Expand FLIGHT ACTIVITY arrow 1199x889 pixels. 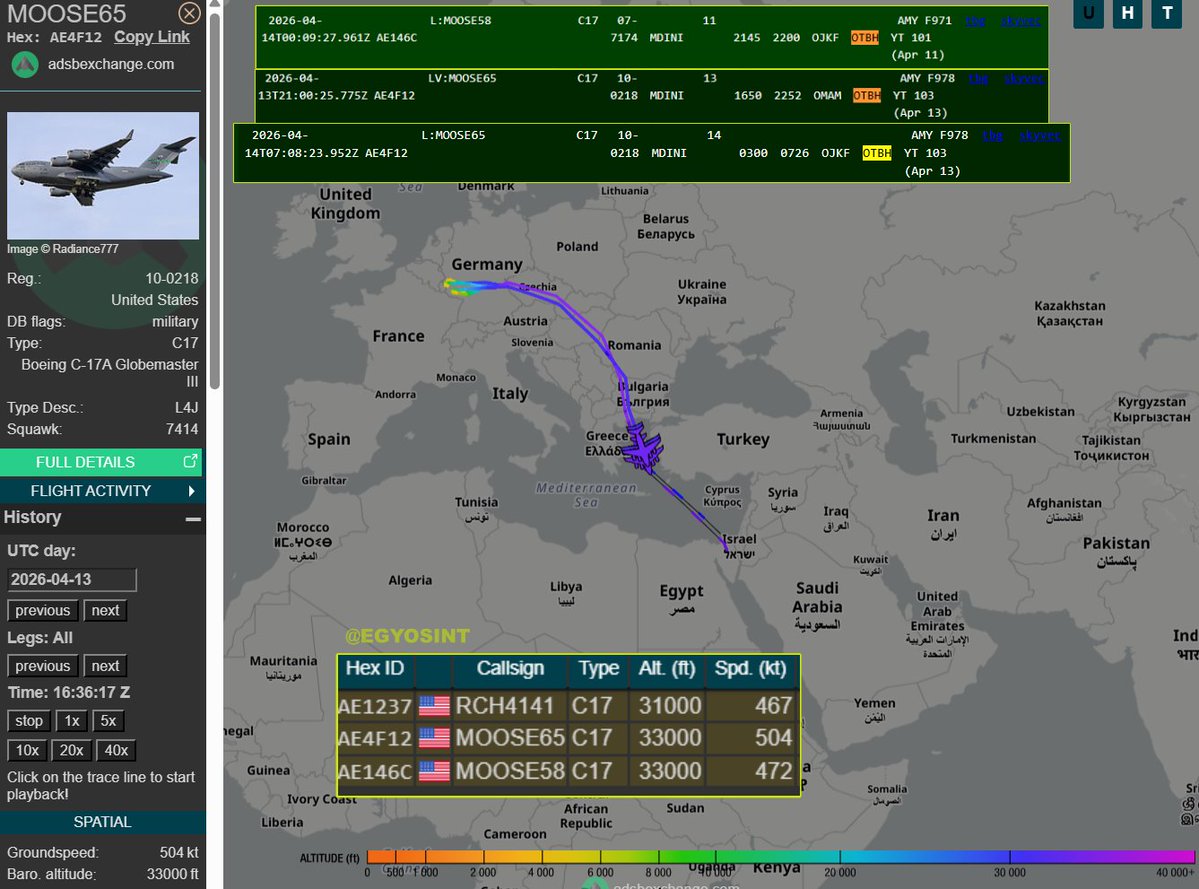click(191, 491)
